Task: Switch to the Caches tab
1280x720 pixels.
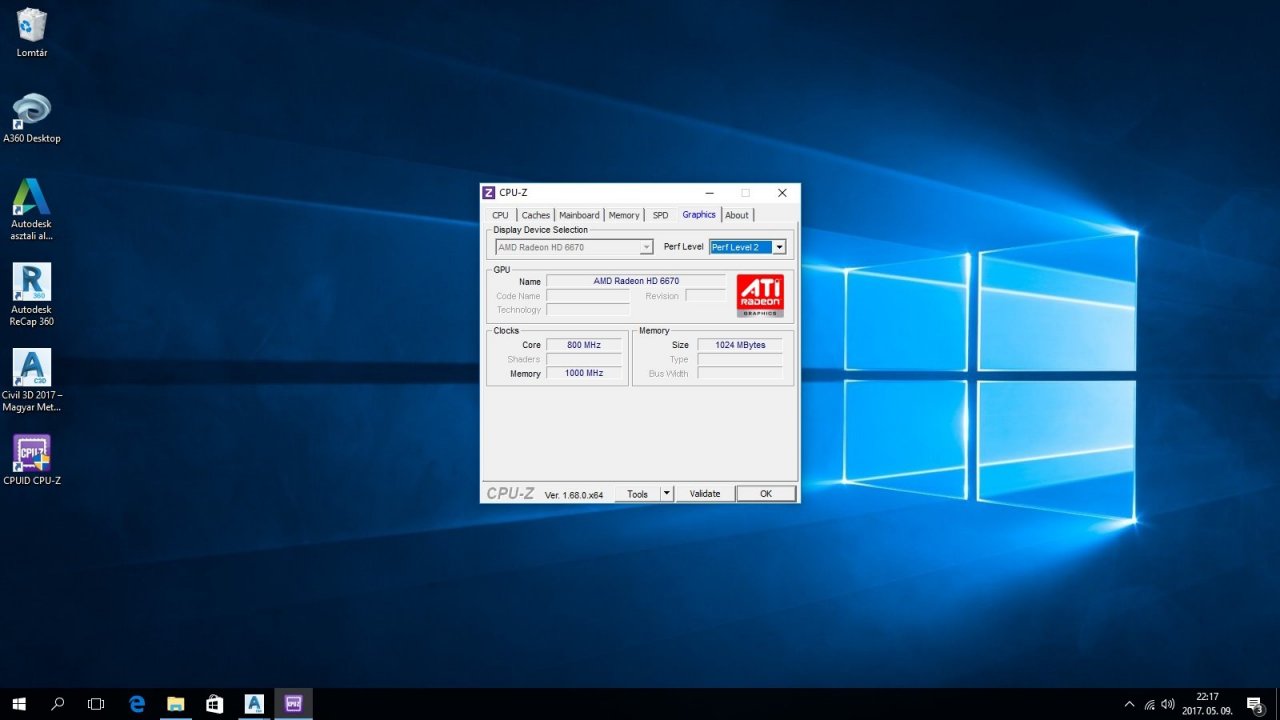Action: 536,215
